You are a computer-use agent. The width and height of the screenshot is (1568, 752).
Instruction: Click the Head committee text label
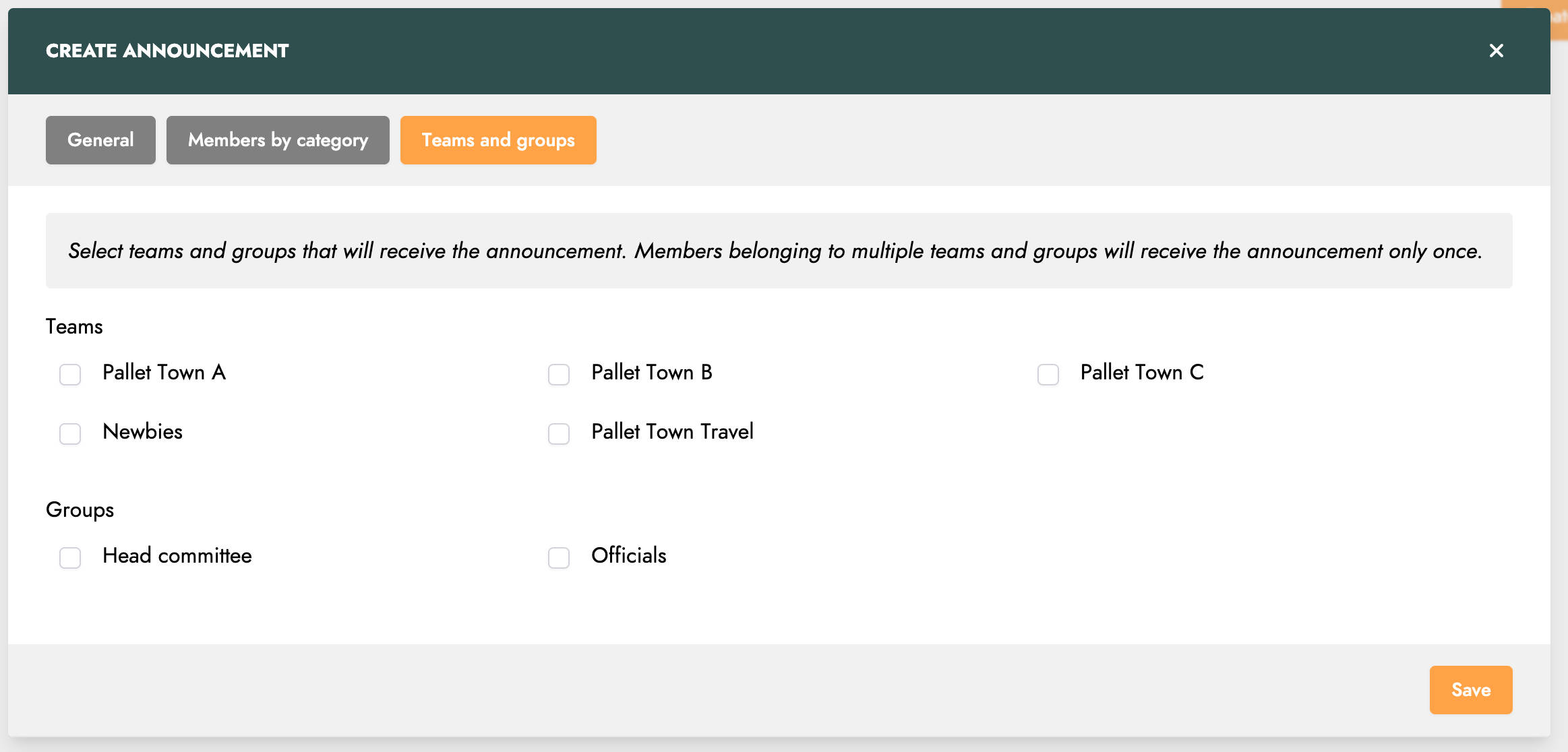[x=177, y=555]
